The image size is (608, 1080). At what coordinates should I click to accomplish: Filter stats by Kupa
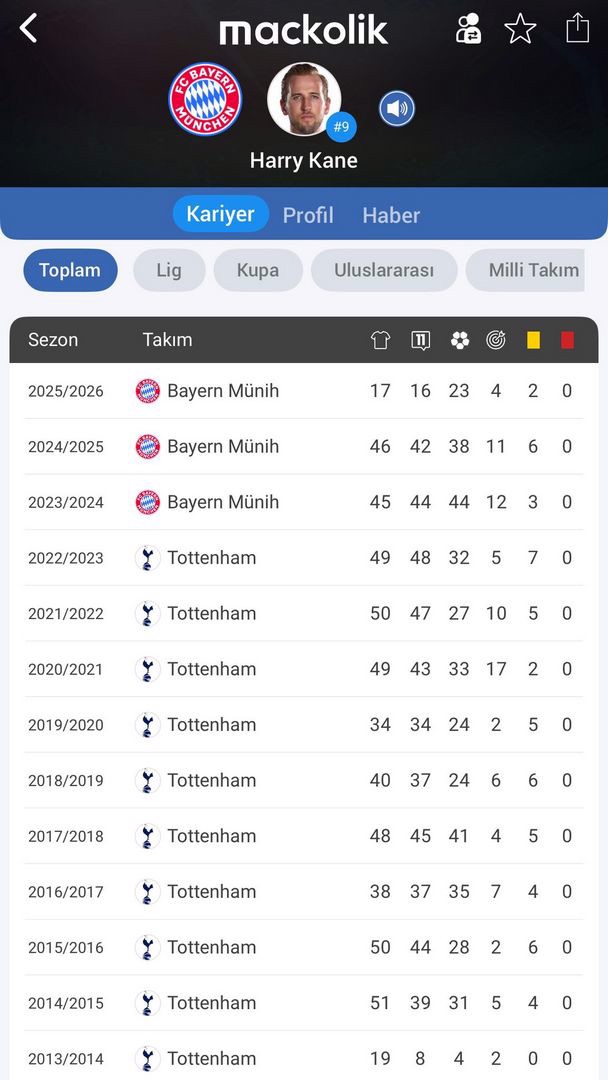point(258,270)
